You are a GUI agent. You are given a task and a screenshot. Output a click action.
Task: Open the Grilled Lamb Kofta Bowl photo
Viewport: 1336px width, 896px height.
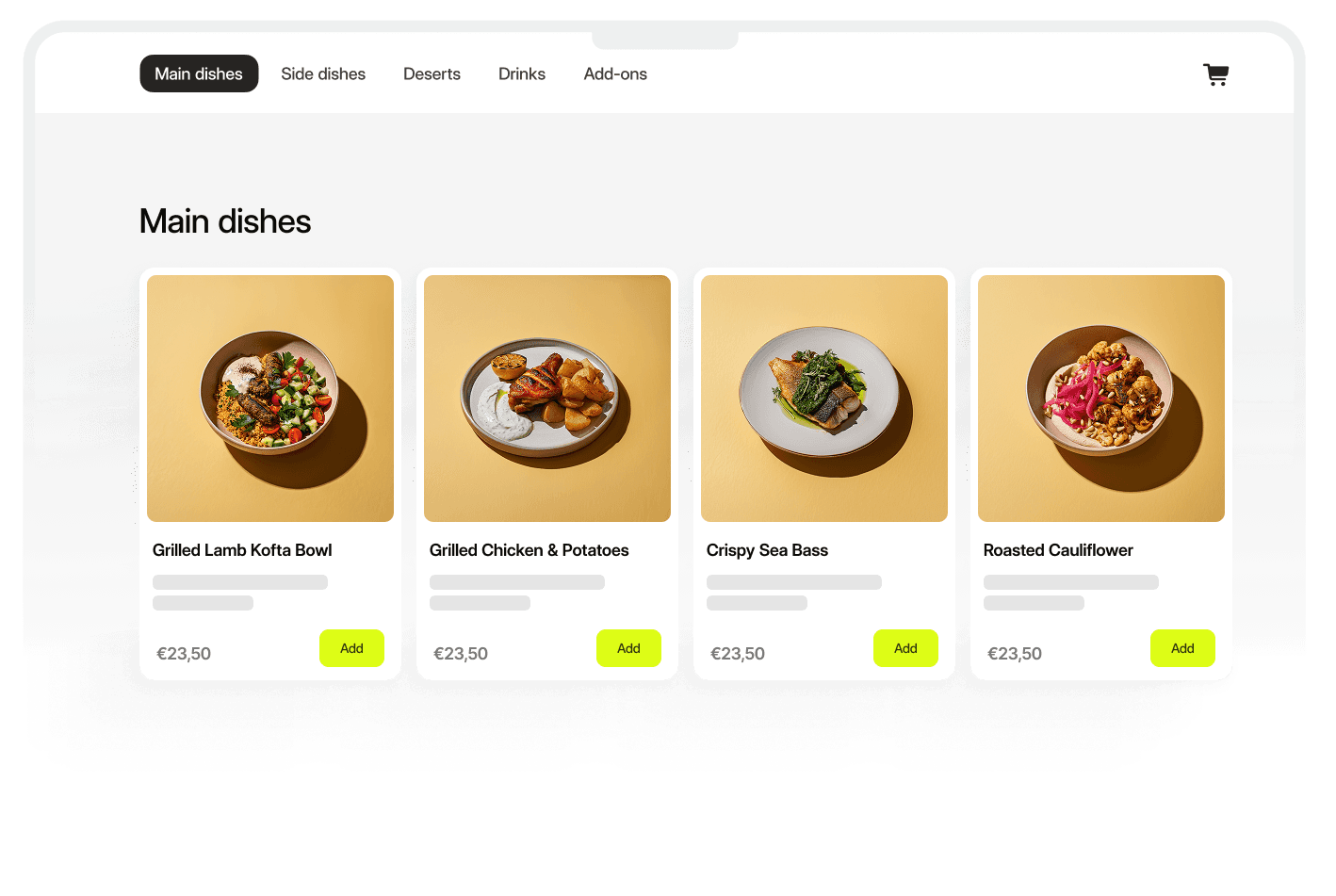click(x=270, y=399)
